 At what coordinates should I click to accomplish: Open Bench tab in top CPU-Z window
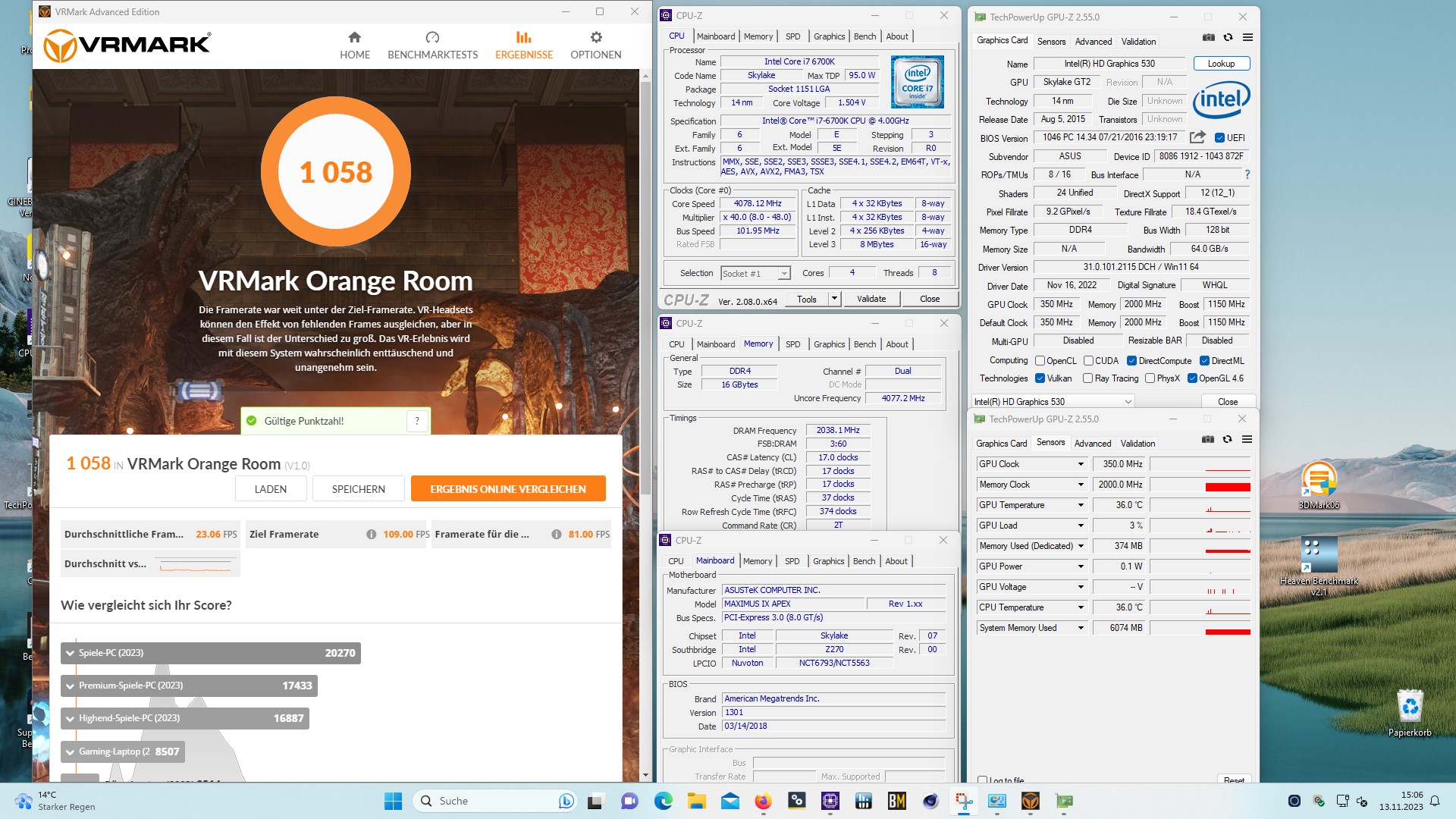tap(864, 36)
